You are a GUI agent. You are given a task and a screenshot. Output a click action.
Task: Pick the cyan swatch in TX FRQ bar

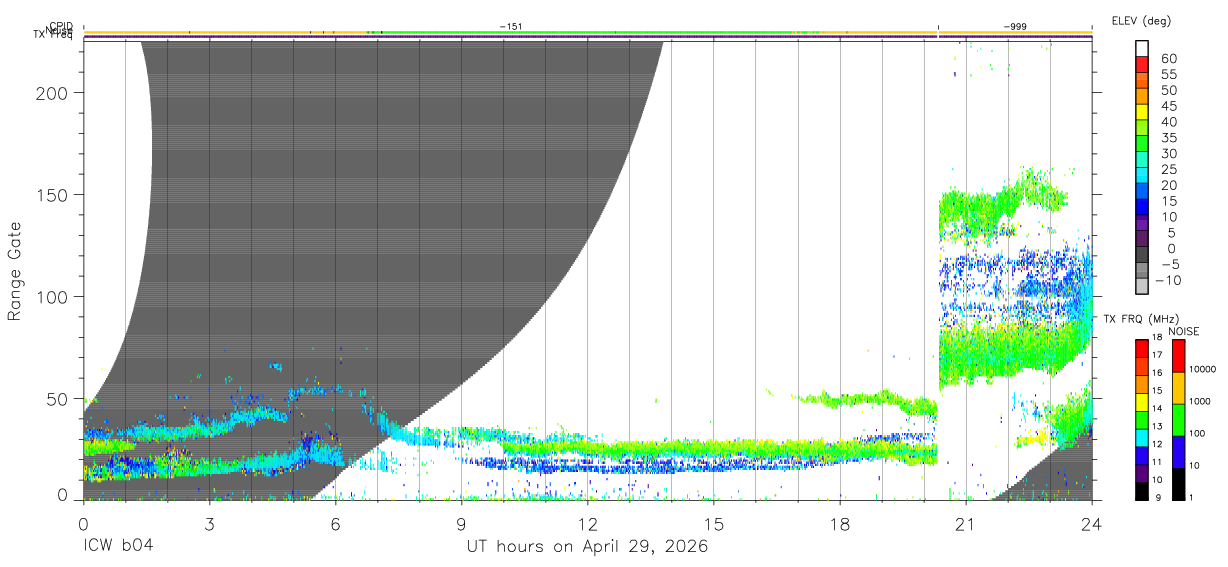click(x=1142, y=437)
